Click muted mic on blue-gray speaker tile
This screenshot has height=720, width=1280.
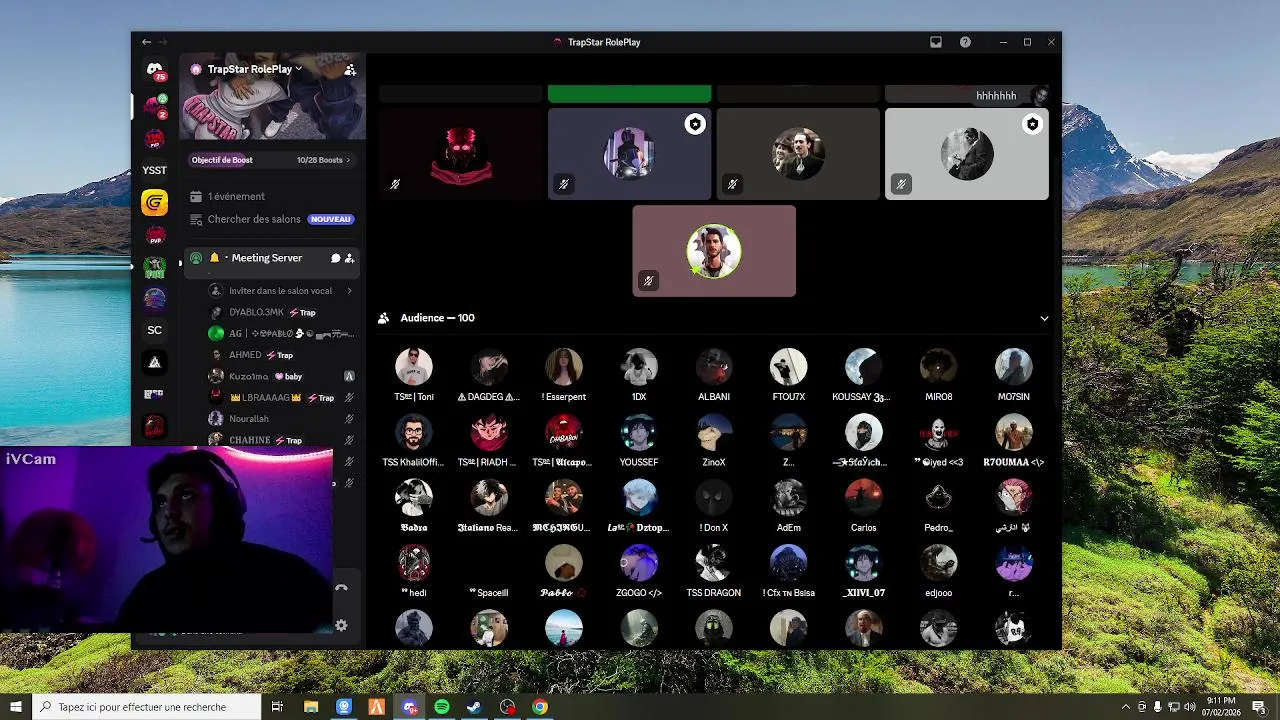tap(564, 184)
